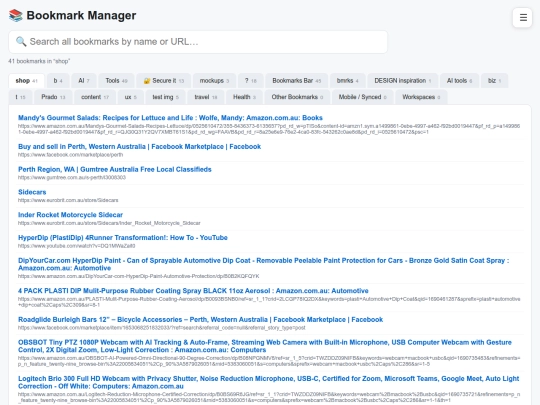Screen dimensions: 540x405
Task: Switch to the b folder tab
Action: click(x=58, y=81)
